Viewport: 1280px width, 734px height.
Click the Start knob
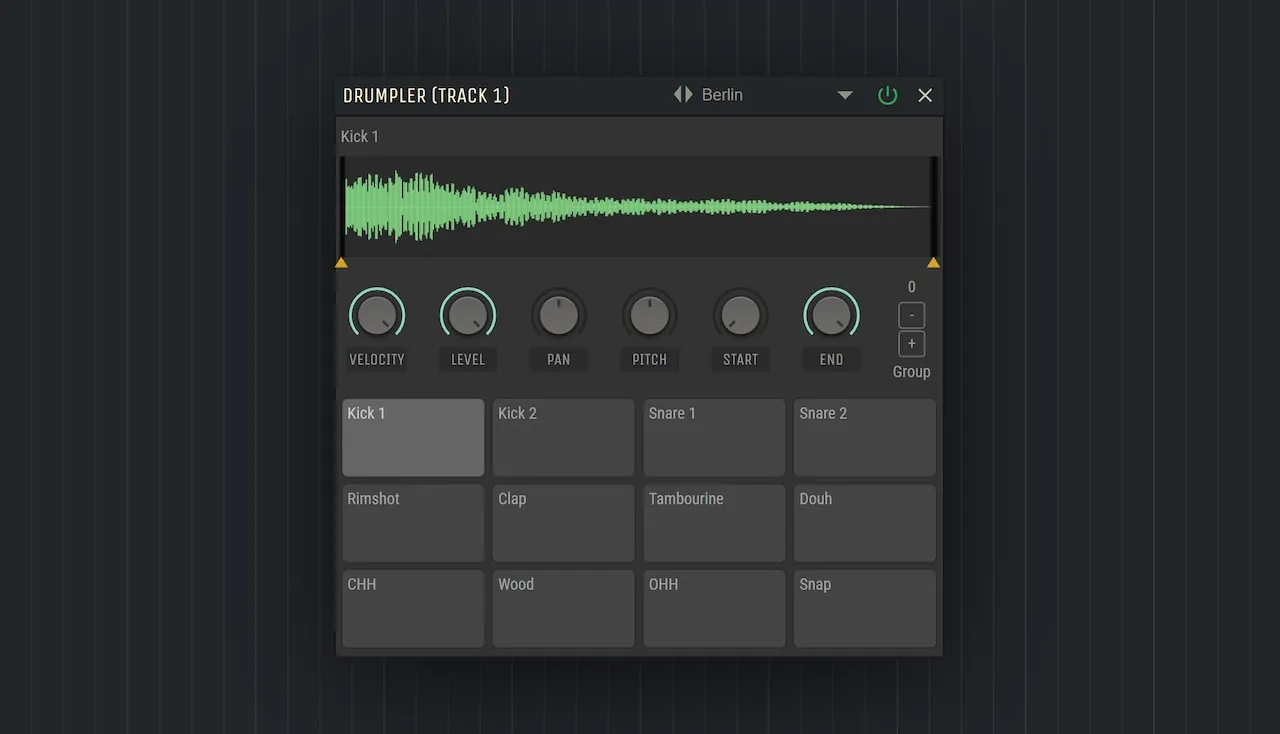pyautogui.click(x=740, y=316)
